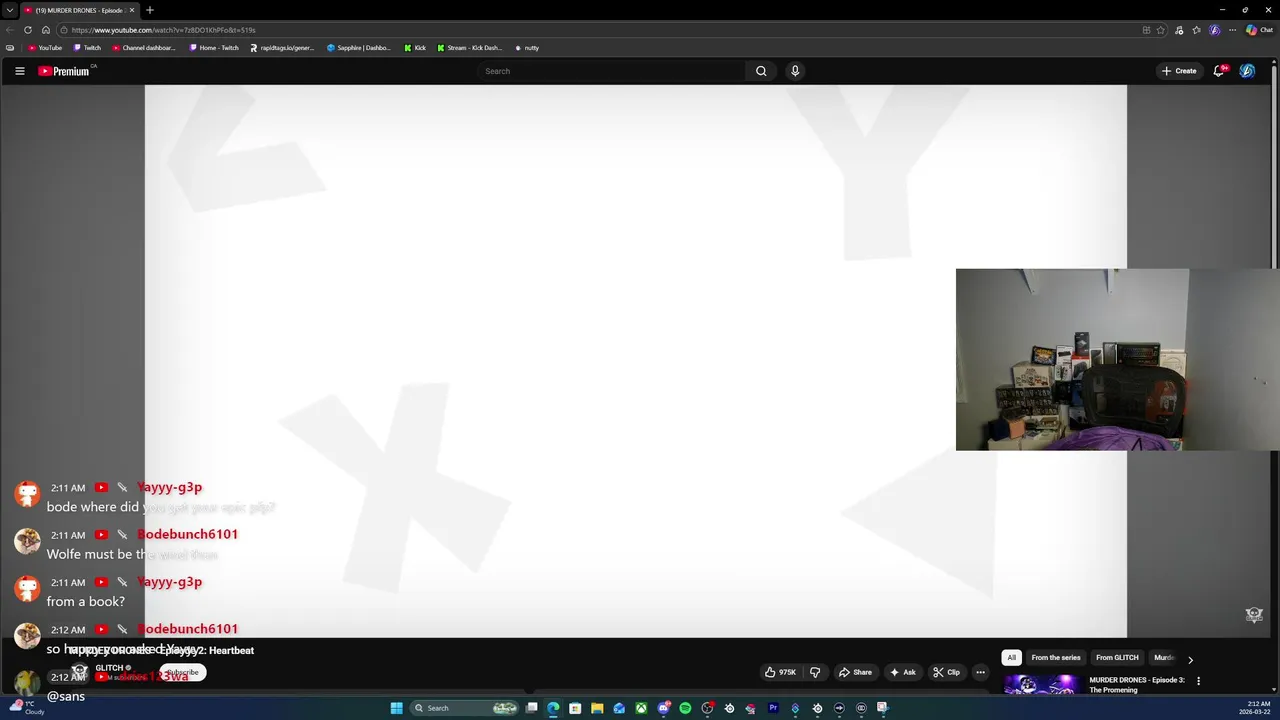Click the video player watermark logo
This screenshot has height=720, width=1280.
tap(1254, 615)
